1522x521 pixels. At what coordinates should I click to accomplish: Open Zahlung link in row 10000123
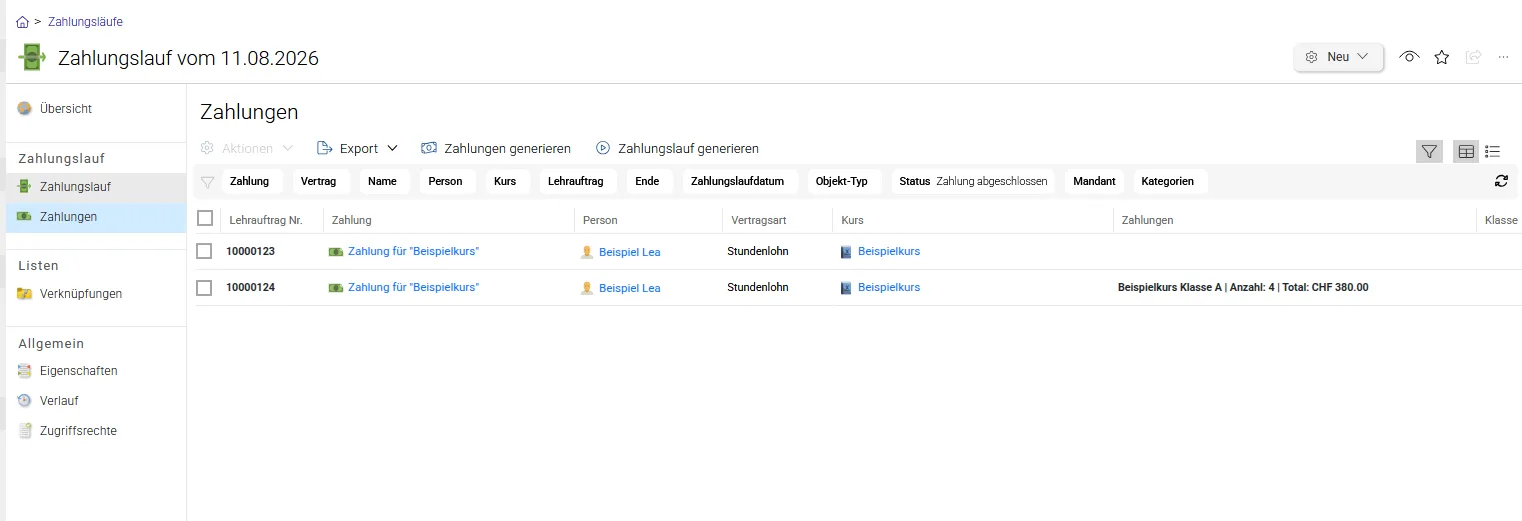[413, 251]
